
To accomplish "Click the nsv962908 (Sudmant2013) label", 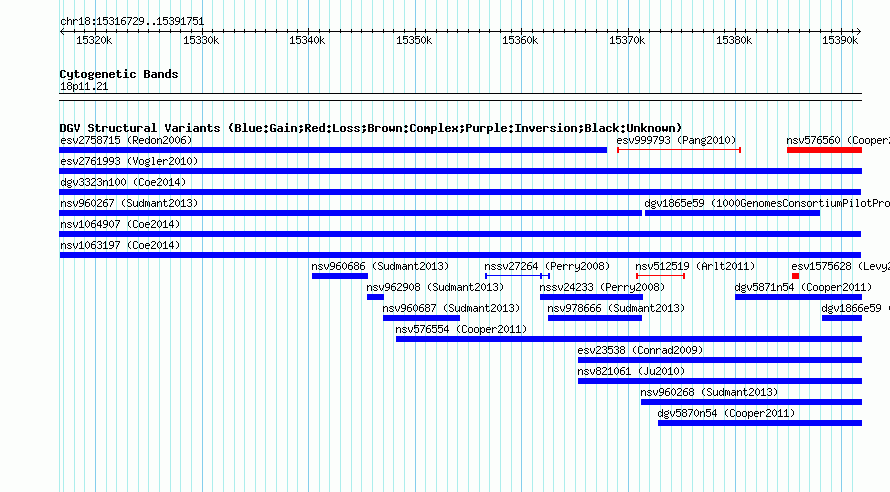I will click(435, 287).
